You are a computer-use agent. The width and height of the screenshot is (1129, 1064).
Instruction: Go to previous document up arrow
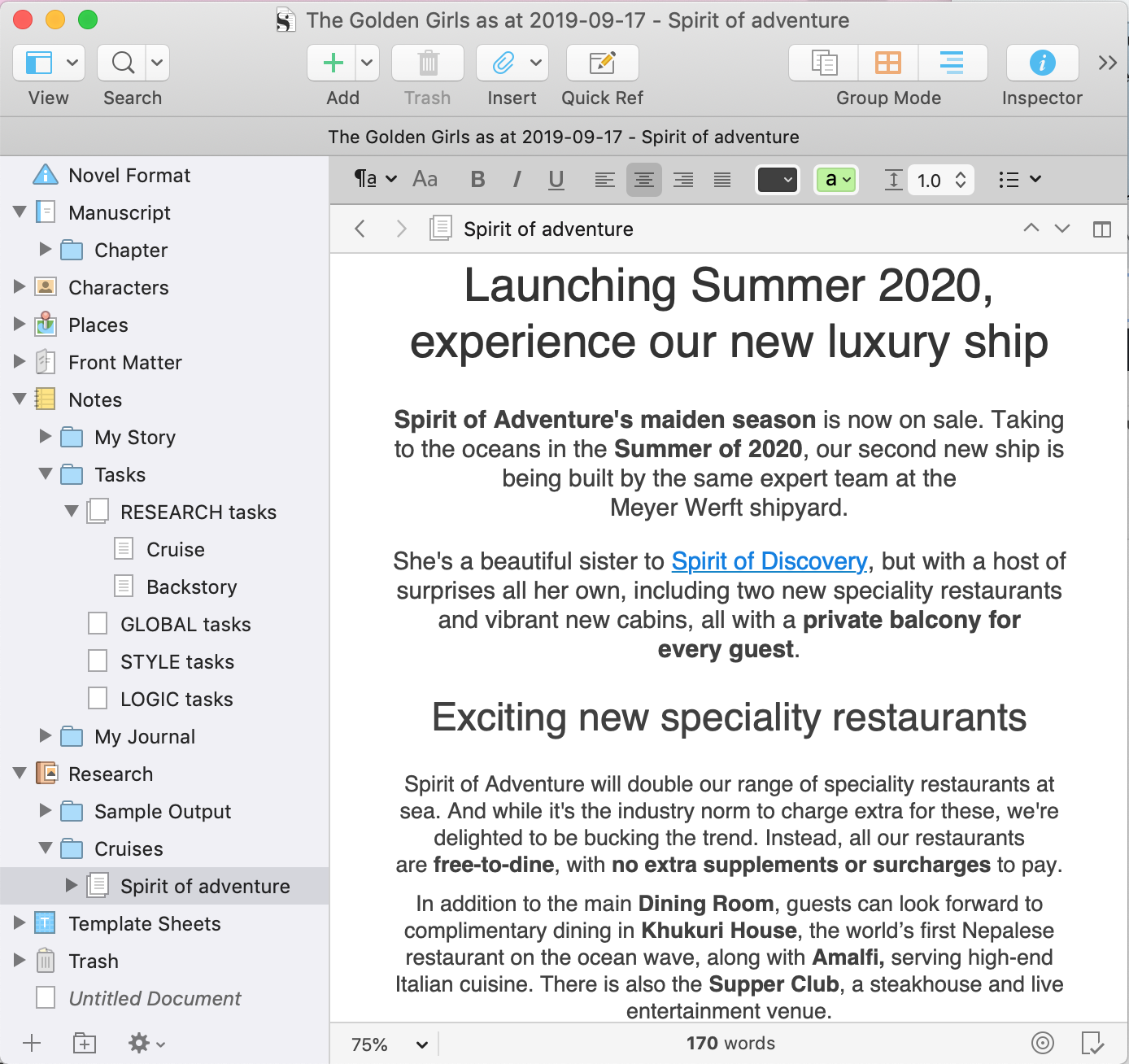pos(1031,228)
